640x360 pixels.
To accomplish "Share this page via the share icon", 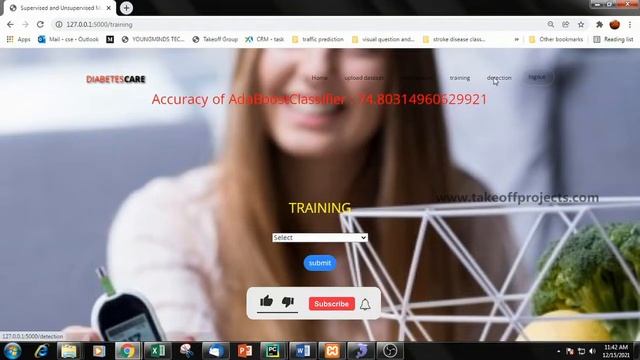I will 566,24.
